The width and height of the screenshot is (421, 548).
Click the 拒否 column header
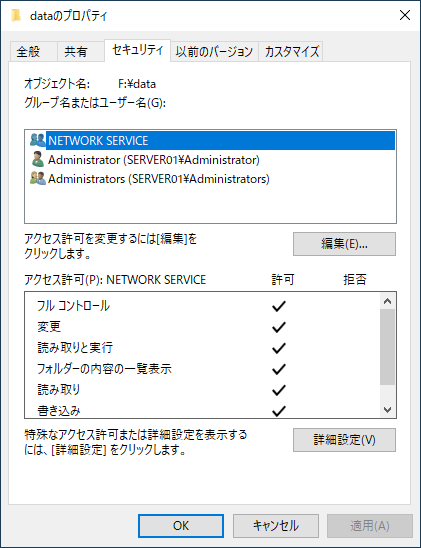(x=355, y=280)
